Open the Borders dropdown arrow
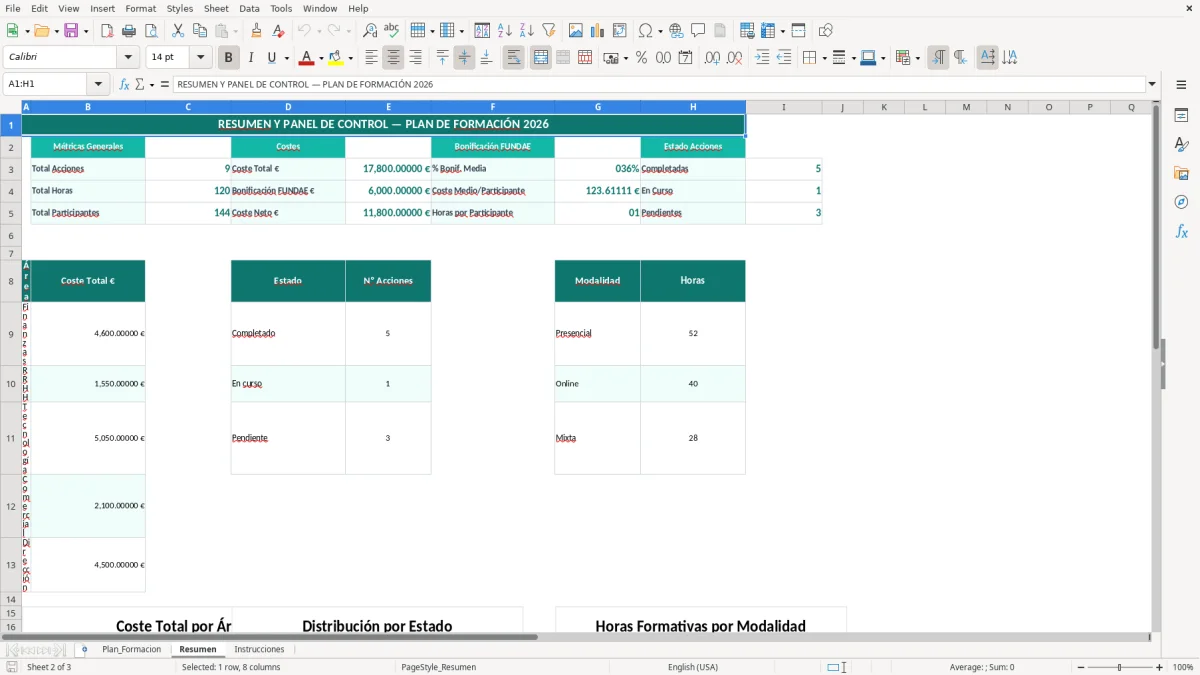The image size is (1200, 675). pos(823,58)
